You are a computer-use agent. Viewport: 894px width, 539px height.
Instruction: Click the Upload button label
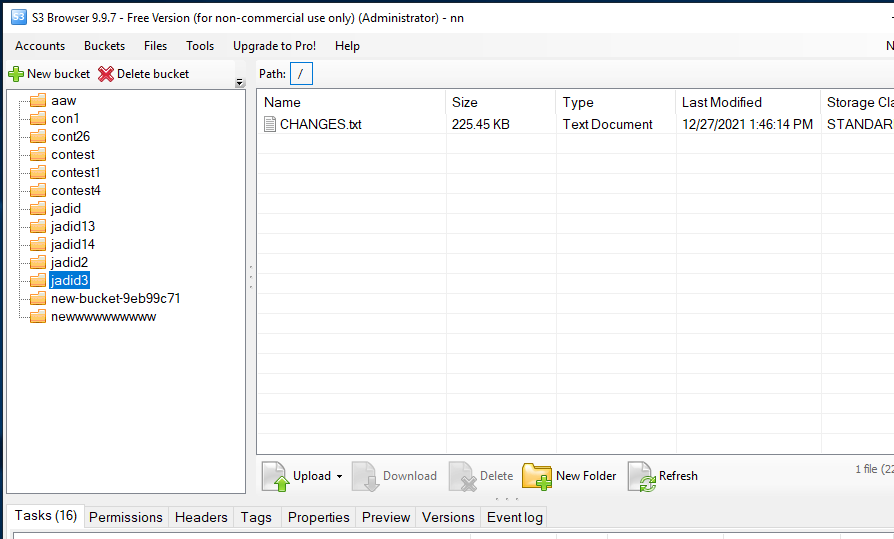point(312,476)
